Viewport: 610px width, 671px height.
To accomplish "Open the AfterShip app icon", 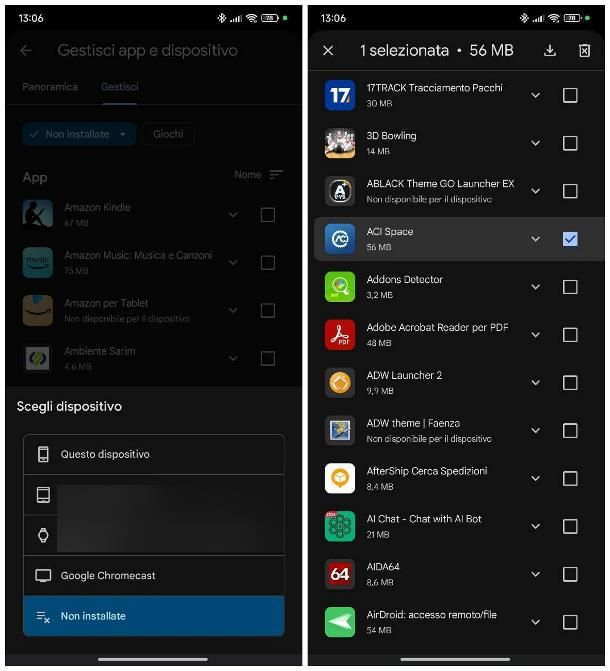I will 340,478.
